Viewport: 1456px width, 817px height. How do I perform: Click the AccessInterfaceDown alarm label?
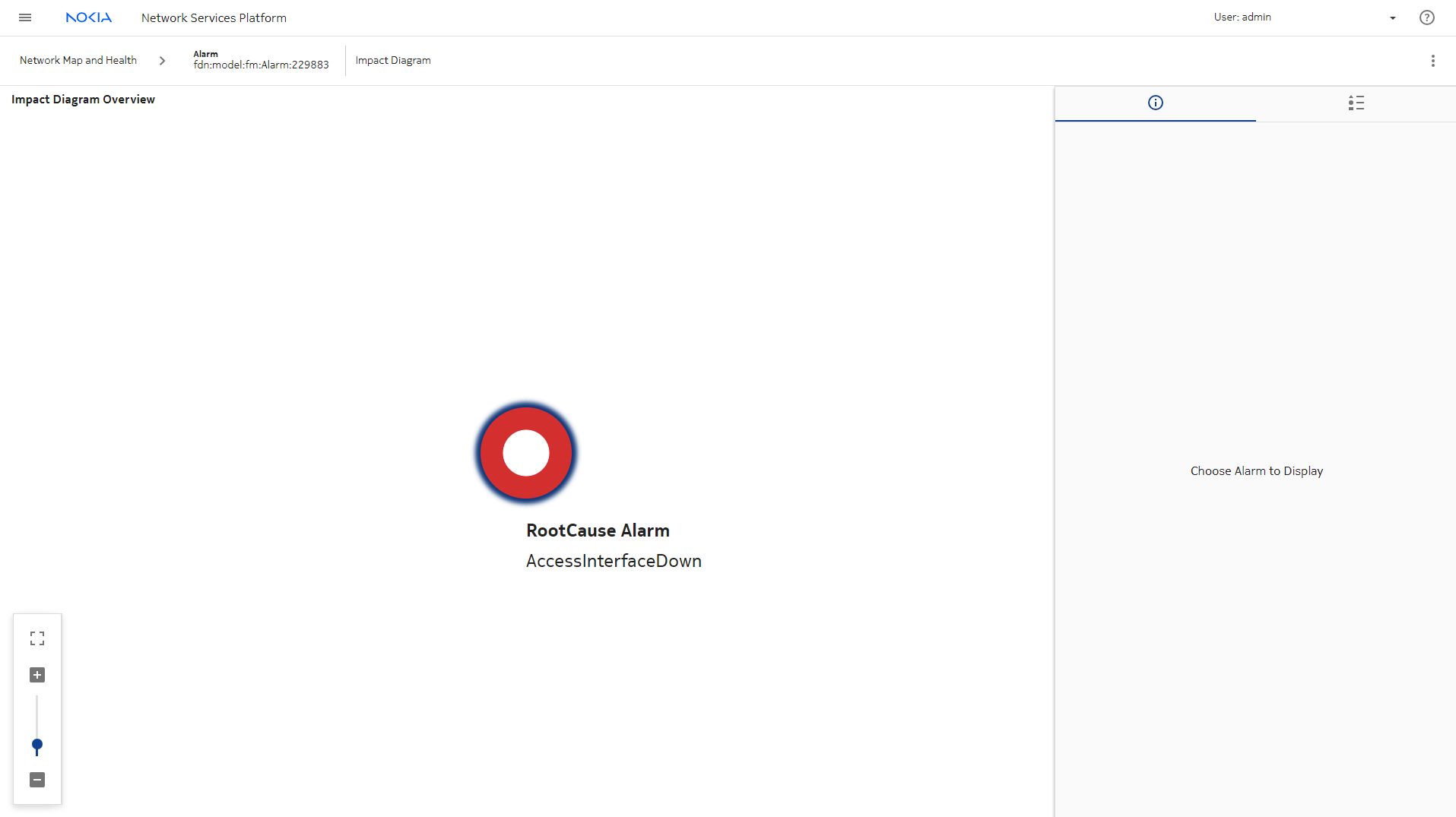tap(614, 561)
